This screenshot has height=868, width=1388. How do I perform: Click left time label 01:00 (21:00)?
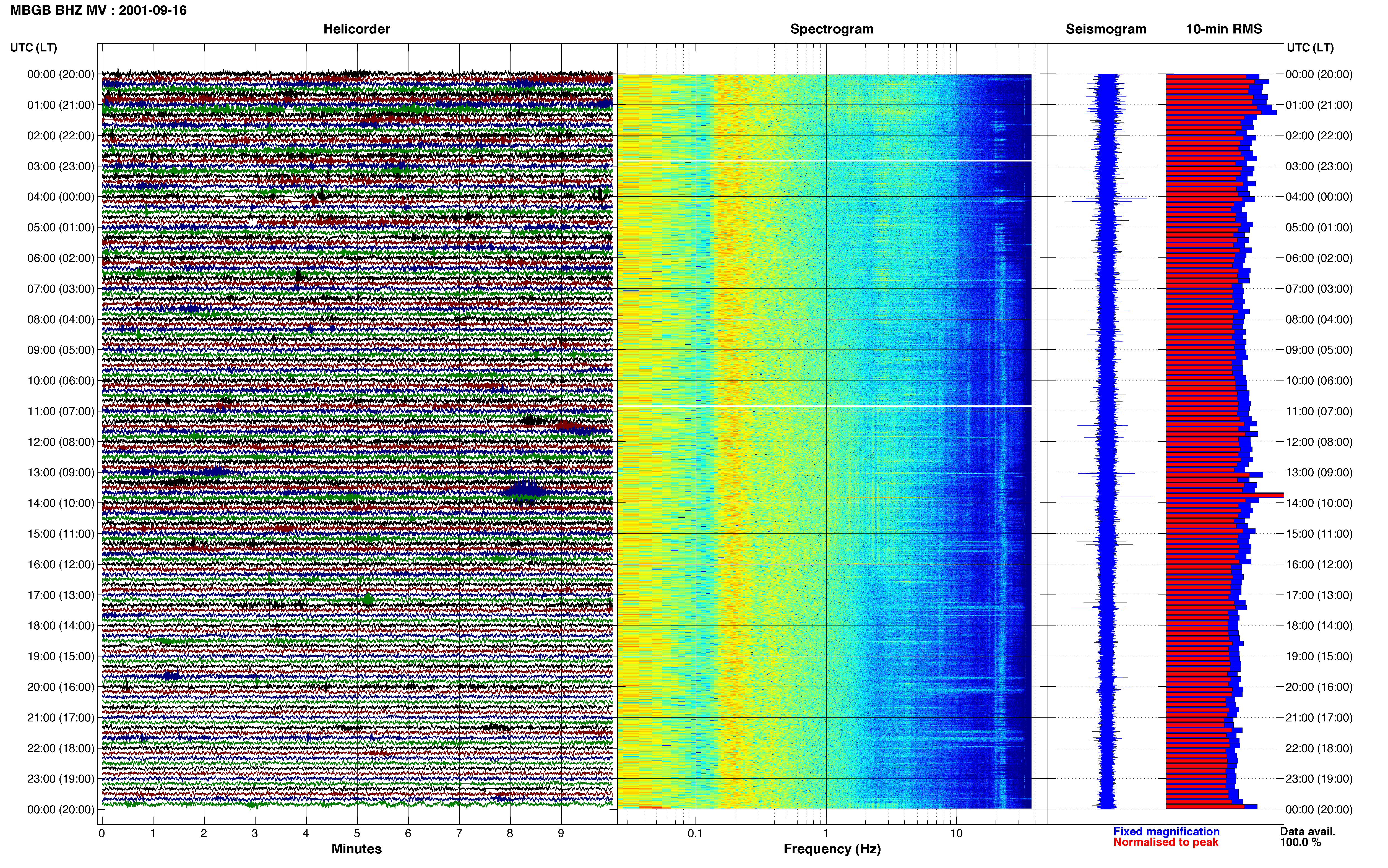tap(61, 105)
